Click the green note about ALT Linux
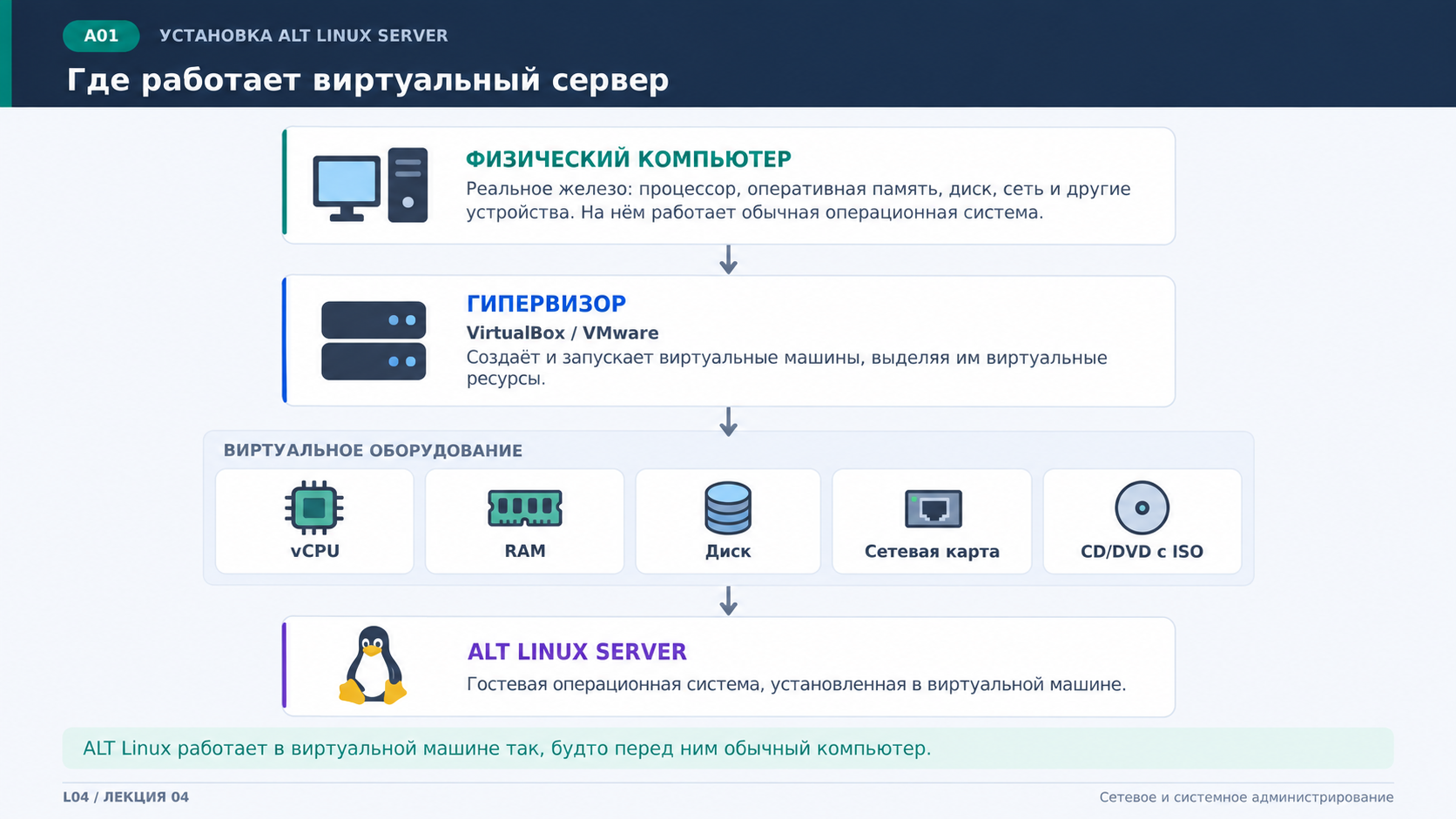This screenshot has width=1456, height=819. point(728,749)
